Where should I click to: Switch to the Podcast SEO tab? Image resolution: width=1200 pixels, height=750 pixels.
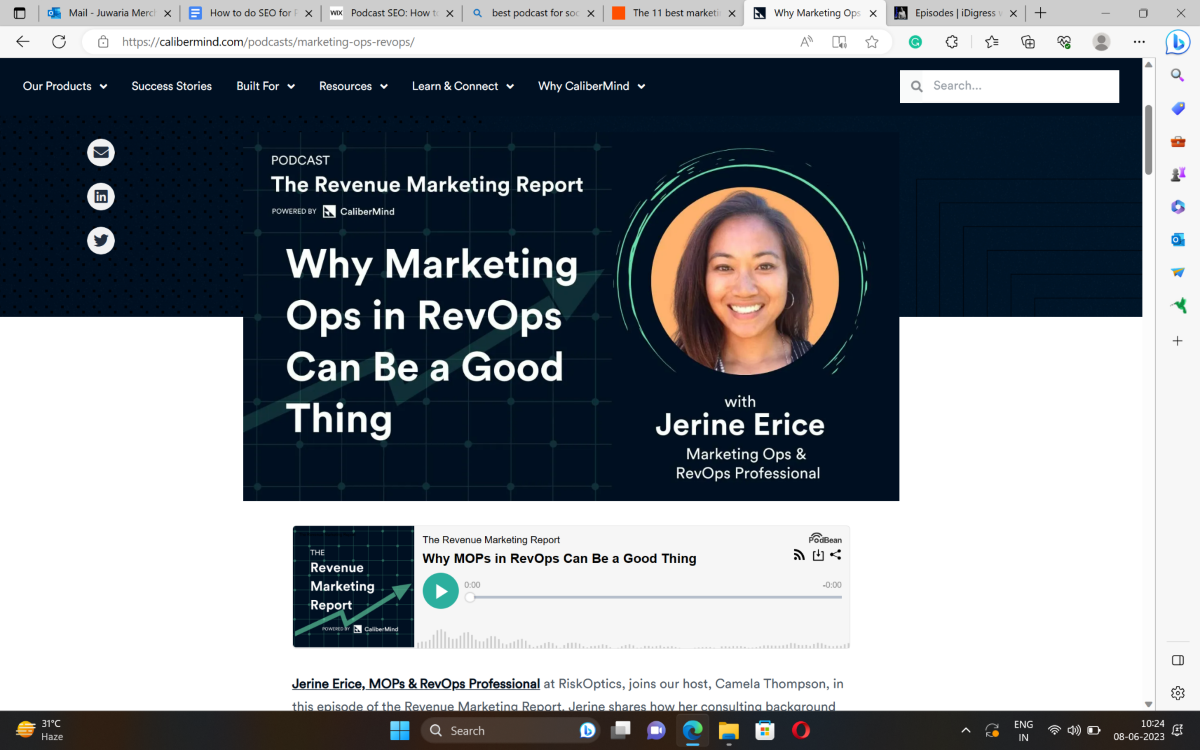(392, 13)
